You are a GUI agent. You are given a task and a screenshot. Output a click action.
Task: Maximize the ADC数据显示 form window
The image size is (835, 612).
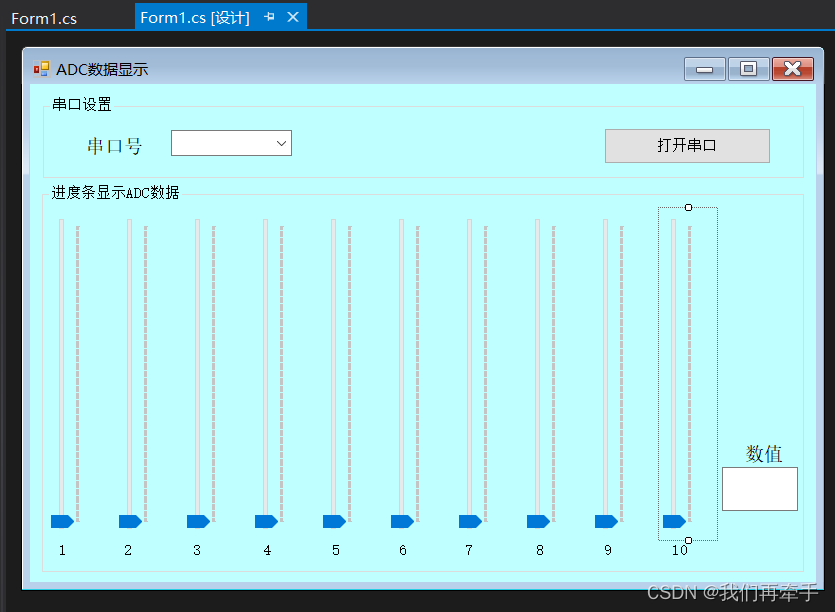pyautogui.click(x=749, y=69)
